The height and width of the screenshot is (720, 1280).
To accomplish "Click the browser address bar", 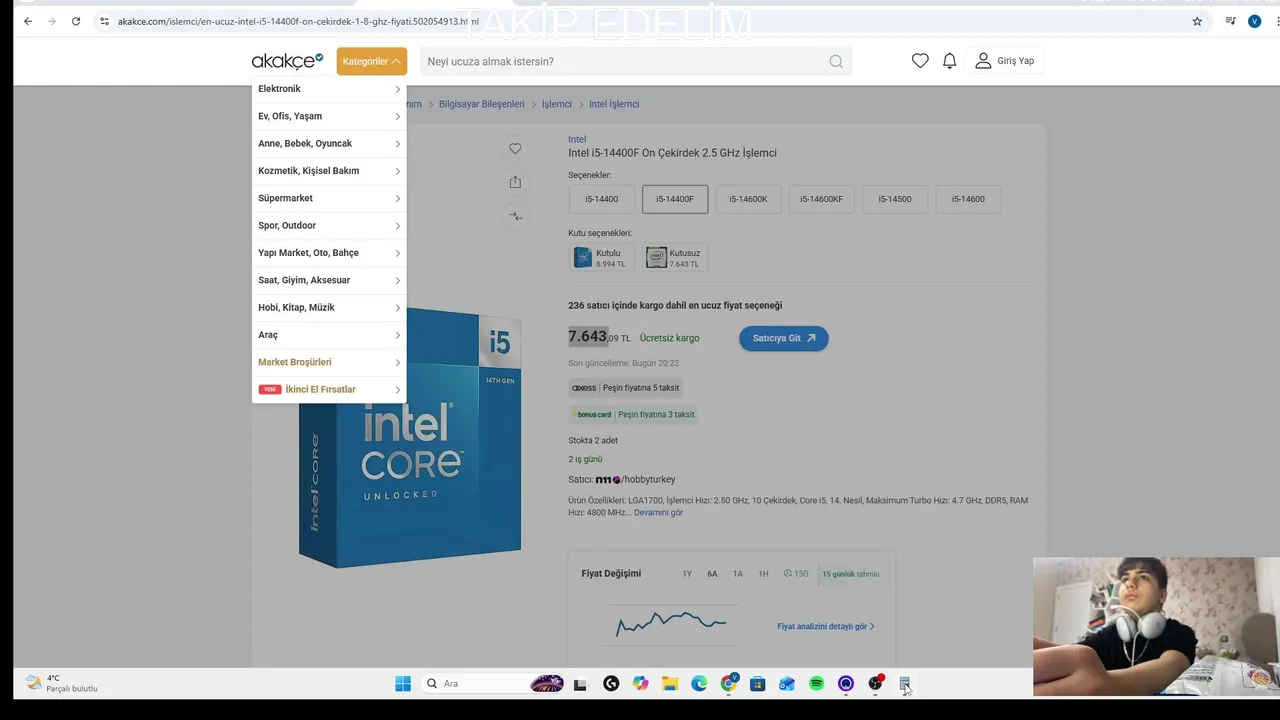I will click(640, 21).
